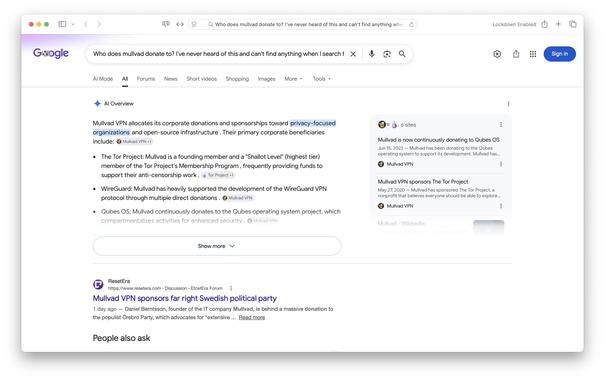Clear the Google search query
The height and width of the screenshot is (380, 605).
click(x=353, y=54)
